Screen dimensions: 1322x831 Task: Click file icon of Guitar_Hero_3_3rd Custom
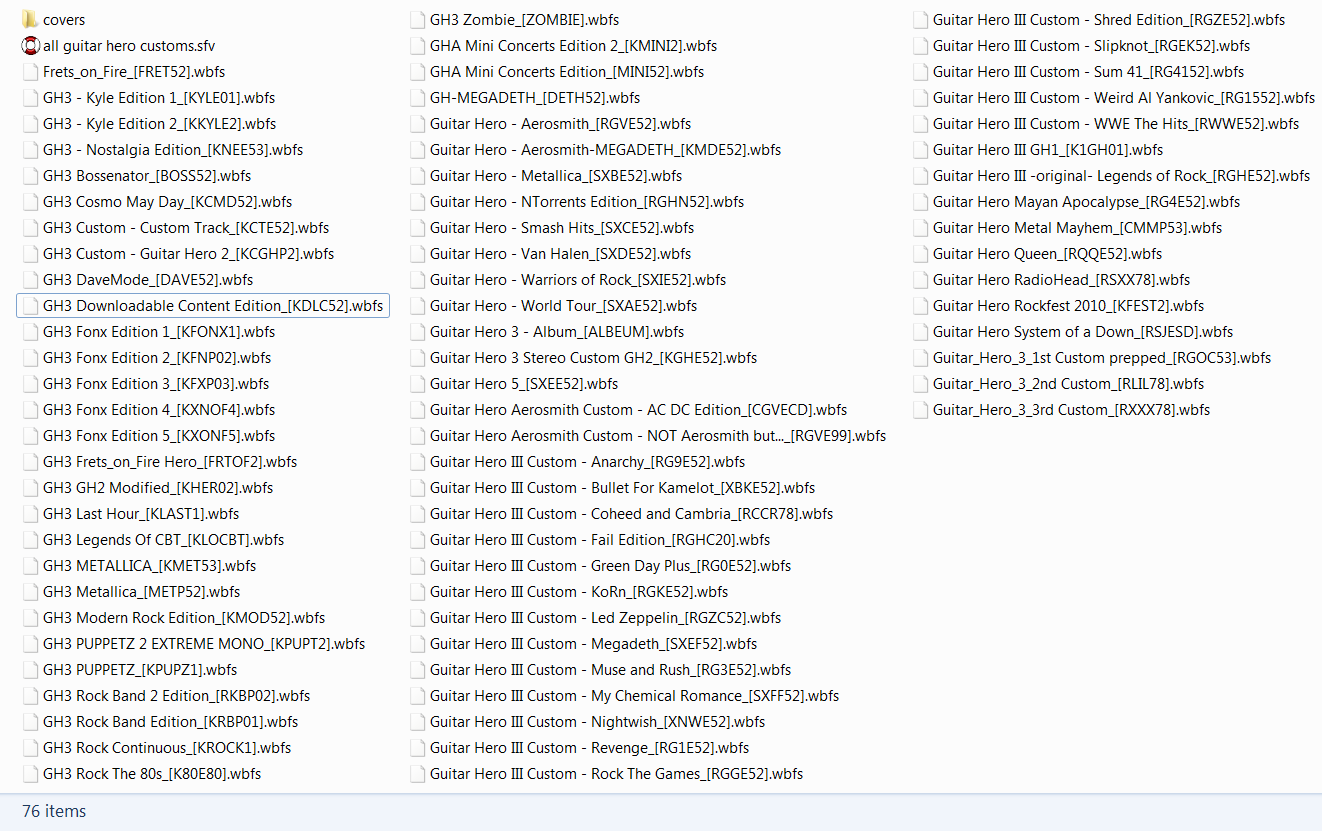click(920, 410)
